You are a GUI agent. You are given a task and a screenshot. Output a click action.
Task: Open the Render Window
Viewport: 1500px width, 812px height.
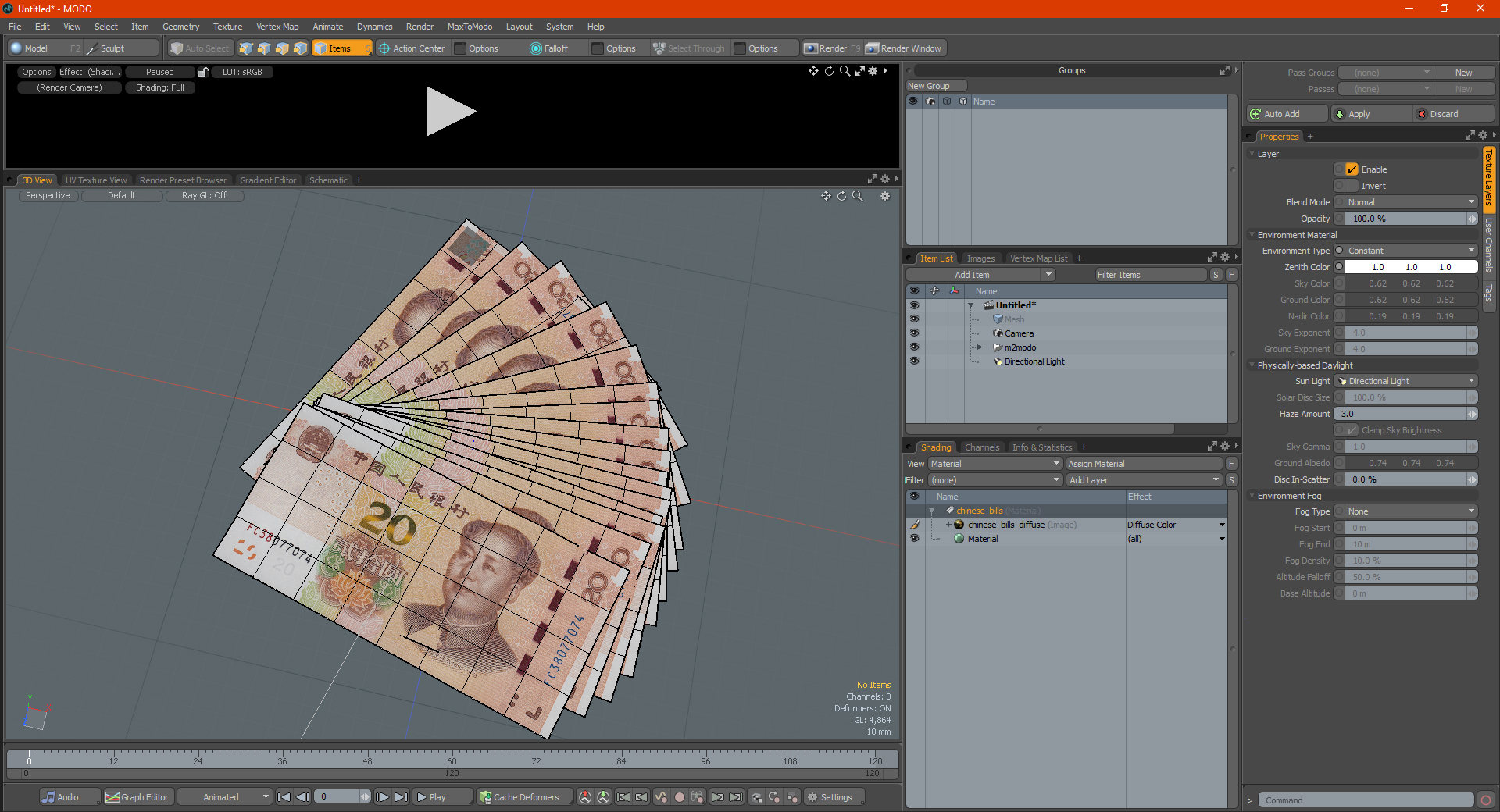click(905, 48)
